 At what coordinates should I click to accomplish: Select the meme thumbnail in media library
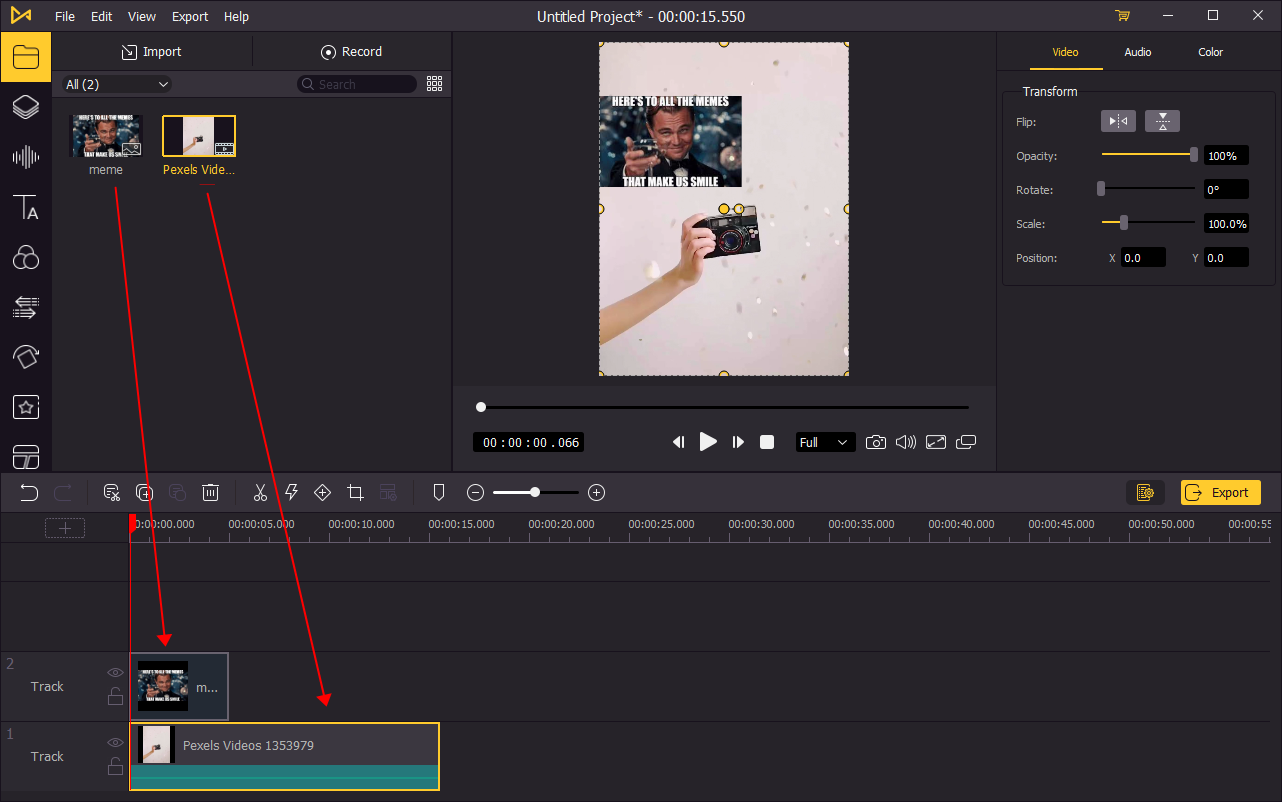(x=106, y=136)
